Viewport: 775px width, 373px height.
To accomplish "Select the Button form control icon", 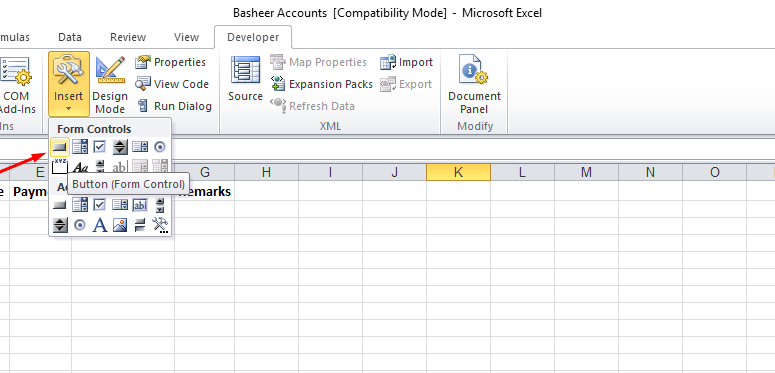I will pos(60,147).
